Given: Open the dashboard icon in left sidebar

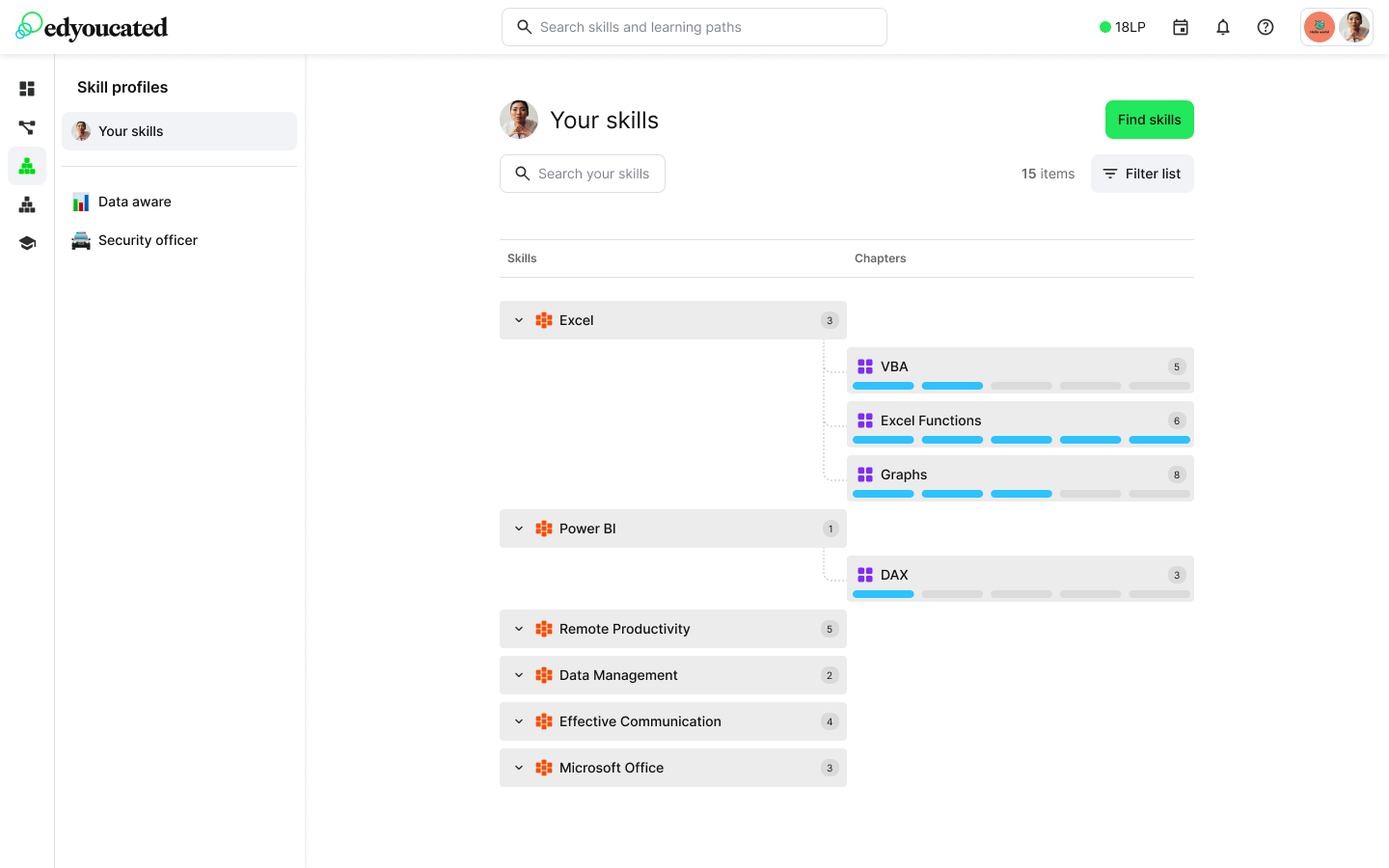Looking at the screenshot, I should tap(27, 89).
